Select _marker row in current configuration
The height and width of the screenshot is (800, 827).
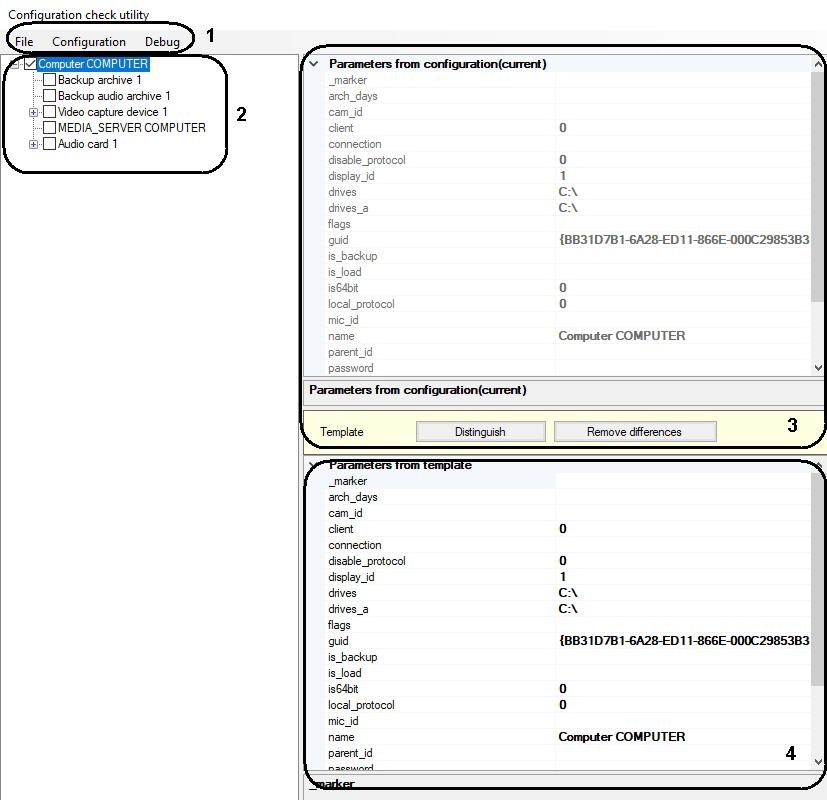(x=568, y=80)
